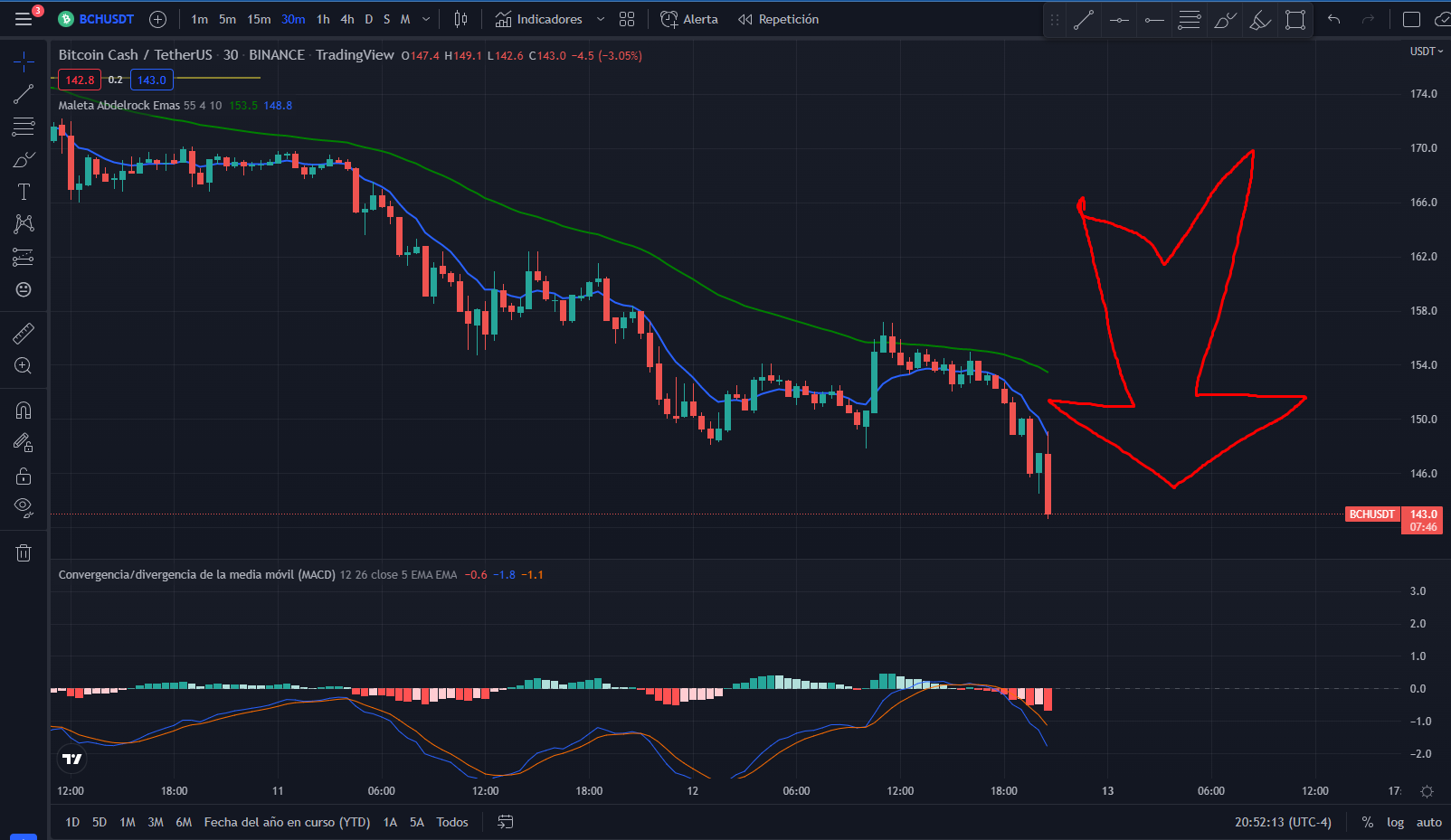The image size is (1451, 840).
Task: Select the 30m timeframe
Action: [x=293, y=19]
